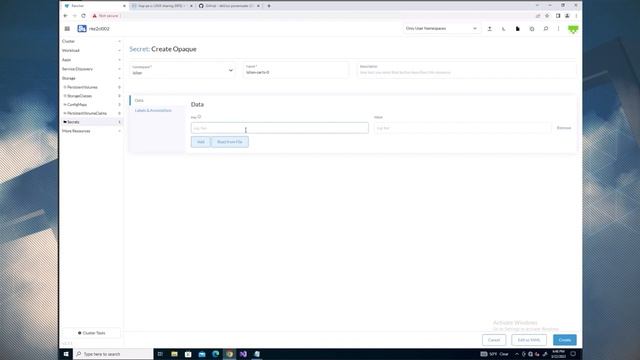This screenshot has width=640, height=360.
Task: Open Chrome from the taskbar
Action: (x=229, y=354)
